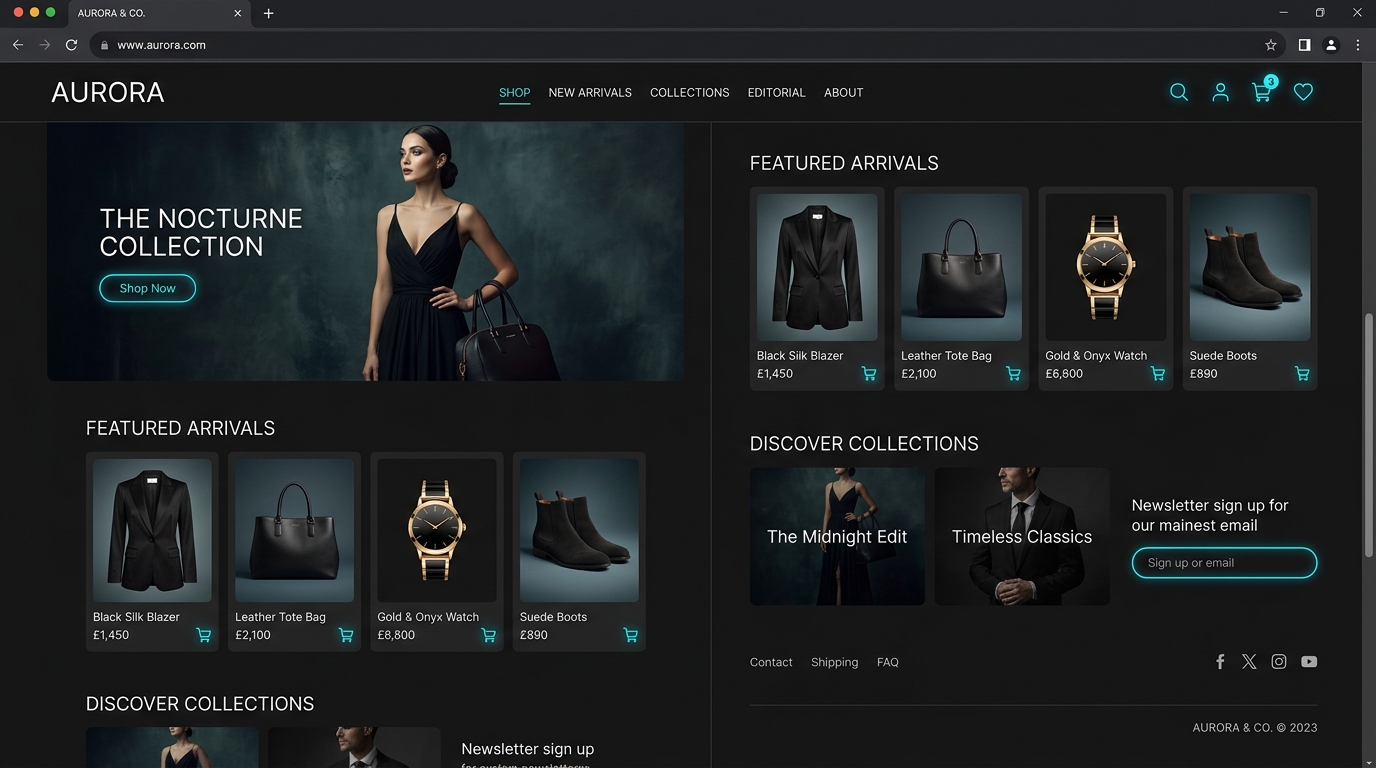Image resolution: width=1376 pixels, height=768 pixels.
Task: Open Black Silk Blazer image in left pane
Action: coord(152,530)
